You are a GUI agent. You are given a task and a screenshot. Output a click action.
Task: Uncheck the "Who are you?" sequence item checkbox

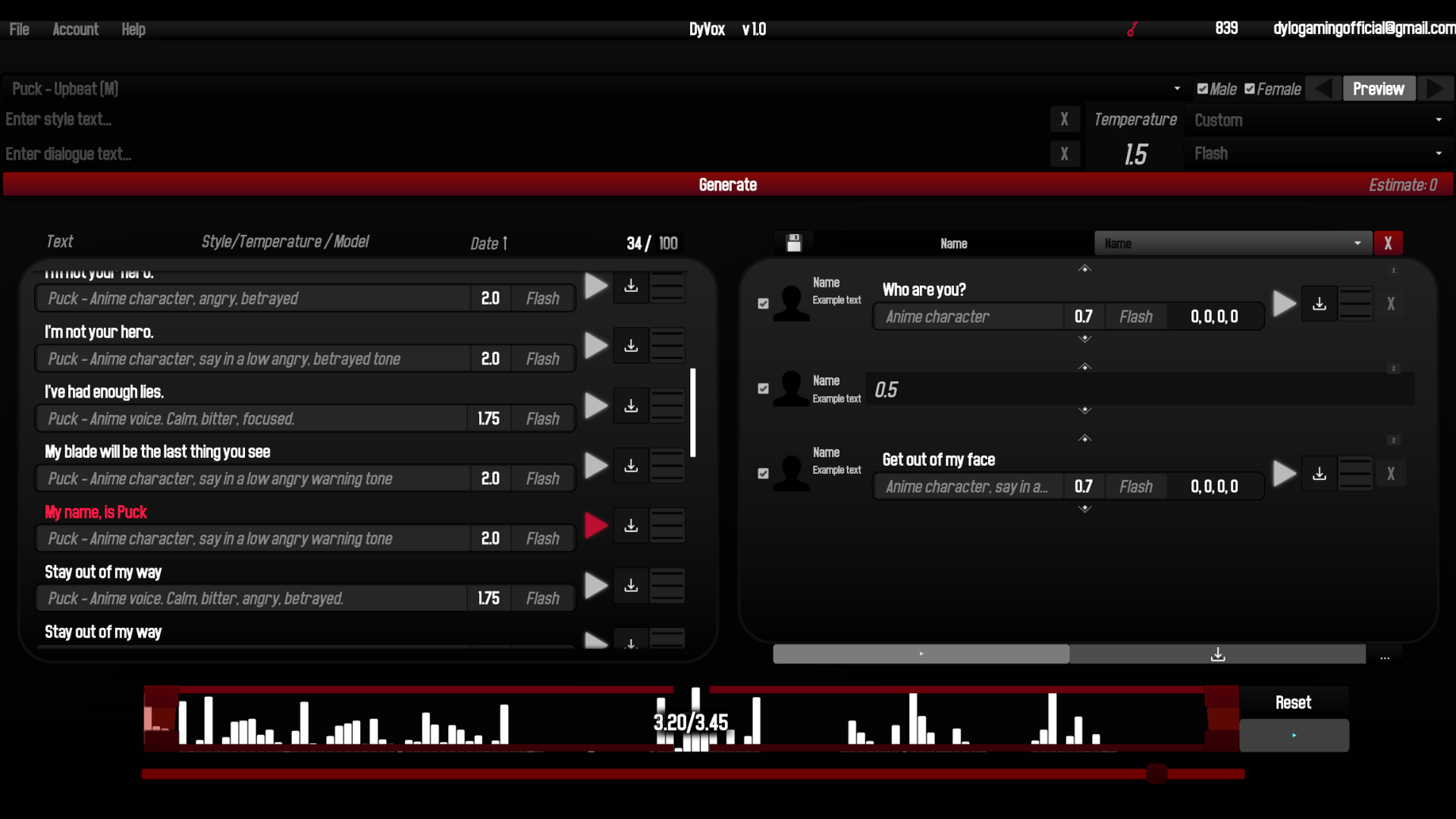[763, 303]
